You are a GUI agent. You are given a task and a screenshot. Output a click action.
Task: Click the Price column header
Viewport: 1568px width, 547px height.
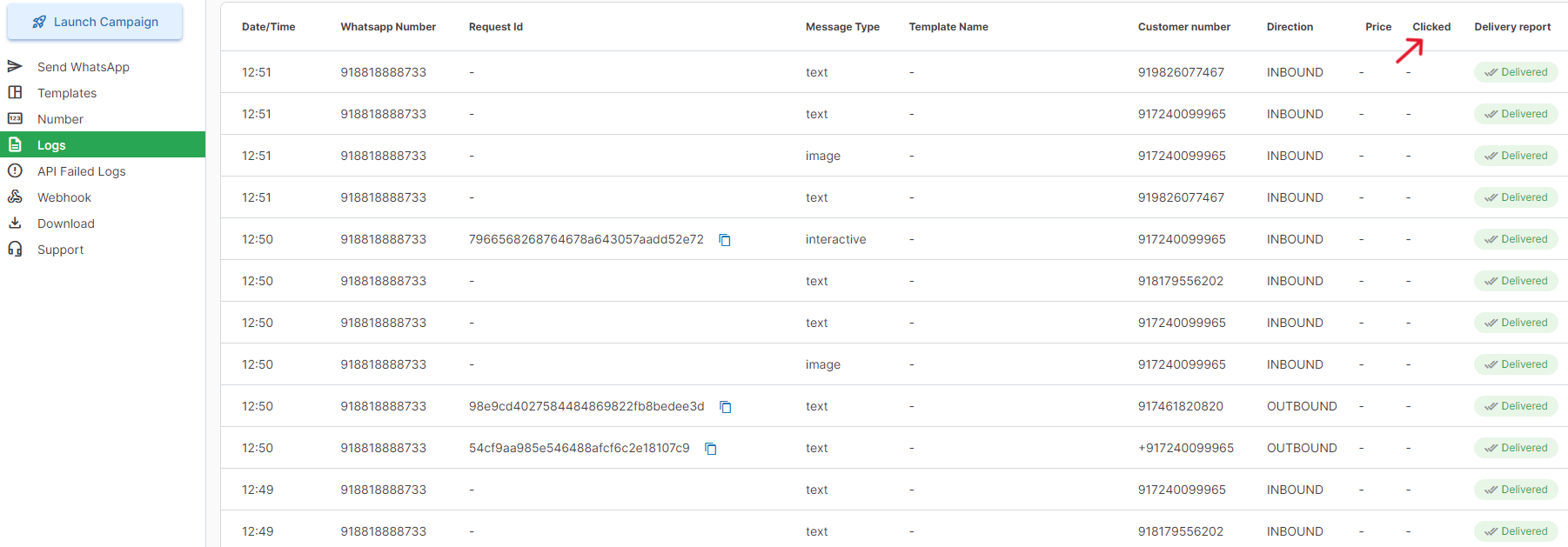pyautogui.click(x=1378, y=27)
